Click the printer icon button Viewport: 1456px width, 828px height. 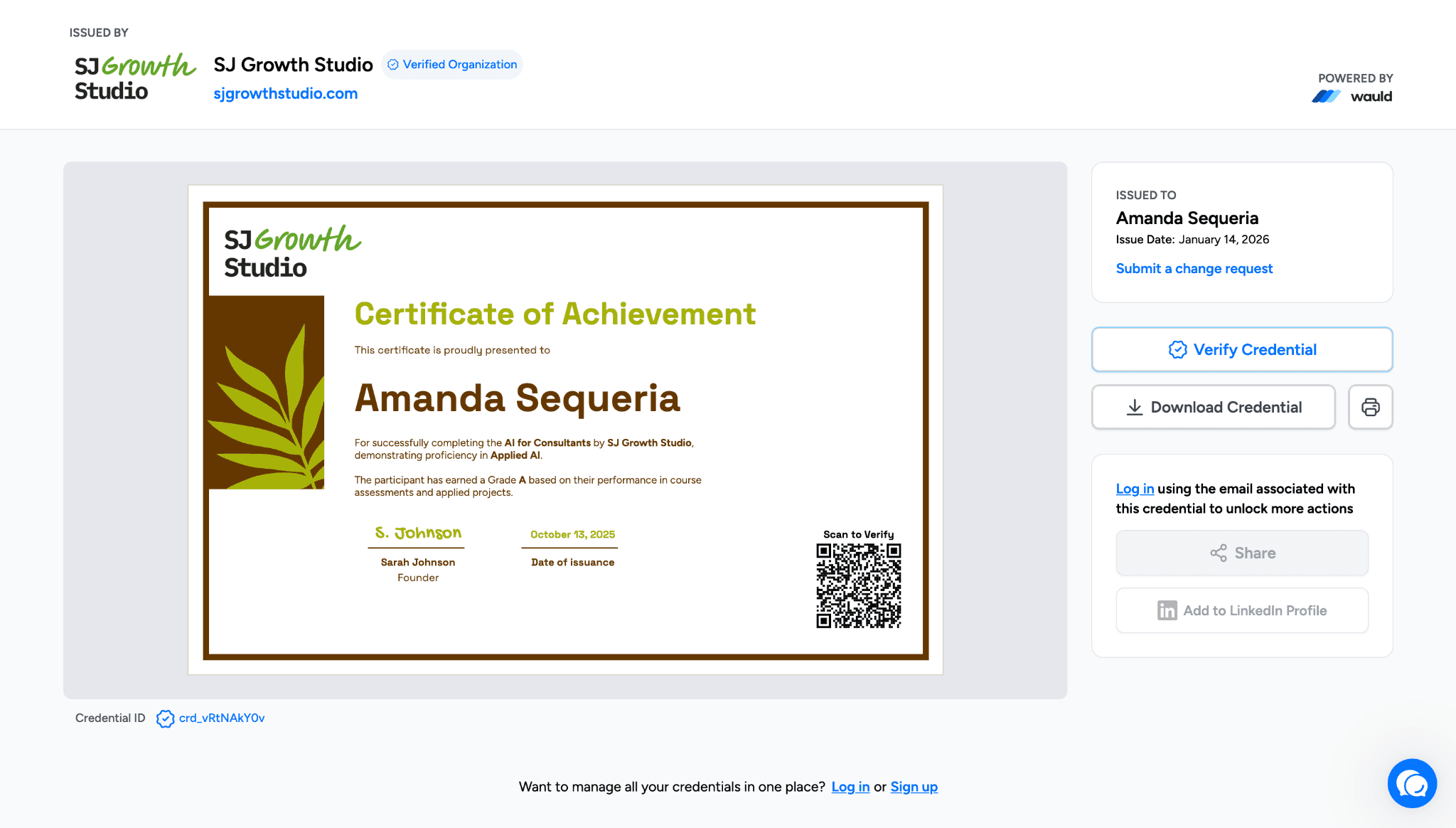pyautogui.click(x=1370, y=407)
